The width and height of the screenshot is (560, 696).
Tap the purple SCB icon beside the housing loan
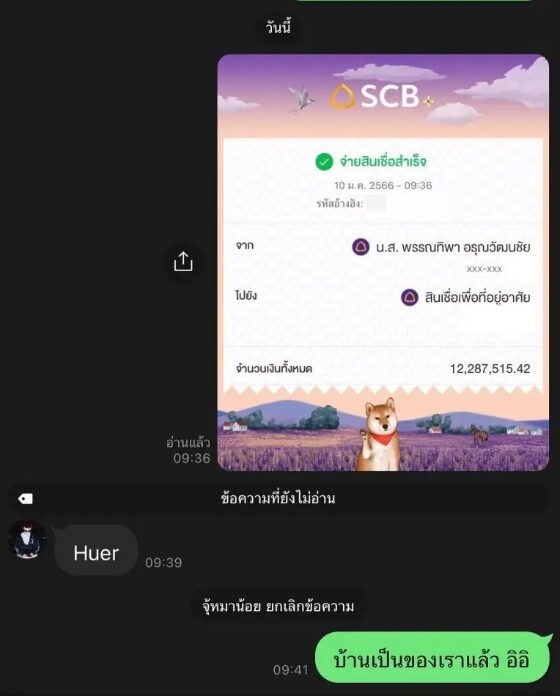(x=410, y=297)
